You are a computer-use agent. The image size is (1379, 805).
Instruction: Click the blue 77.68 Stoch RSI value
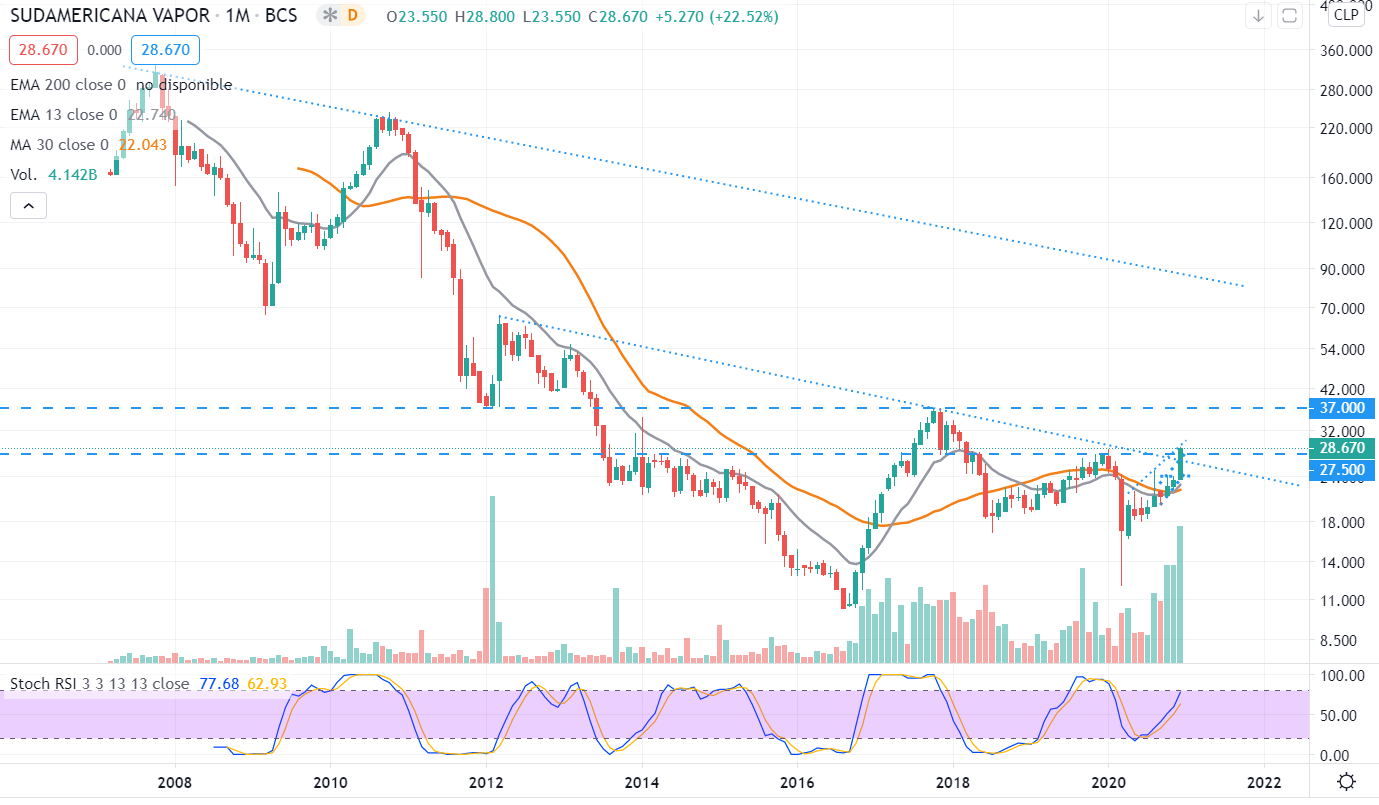[x=218, y=684]
